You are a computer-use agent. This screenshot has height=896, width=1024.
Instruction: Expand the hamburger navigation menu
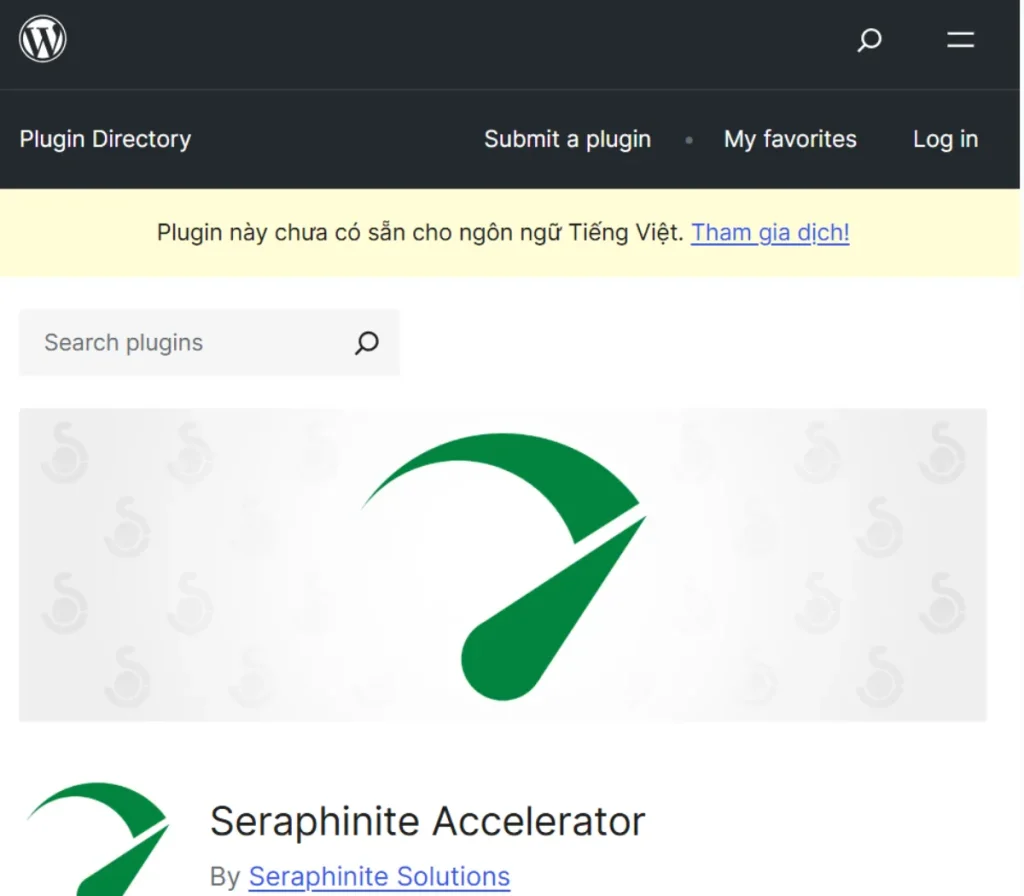coord(961,40)
